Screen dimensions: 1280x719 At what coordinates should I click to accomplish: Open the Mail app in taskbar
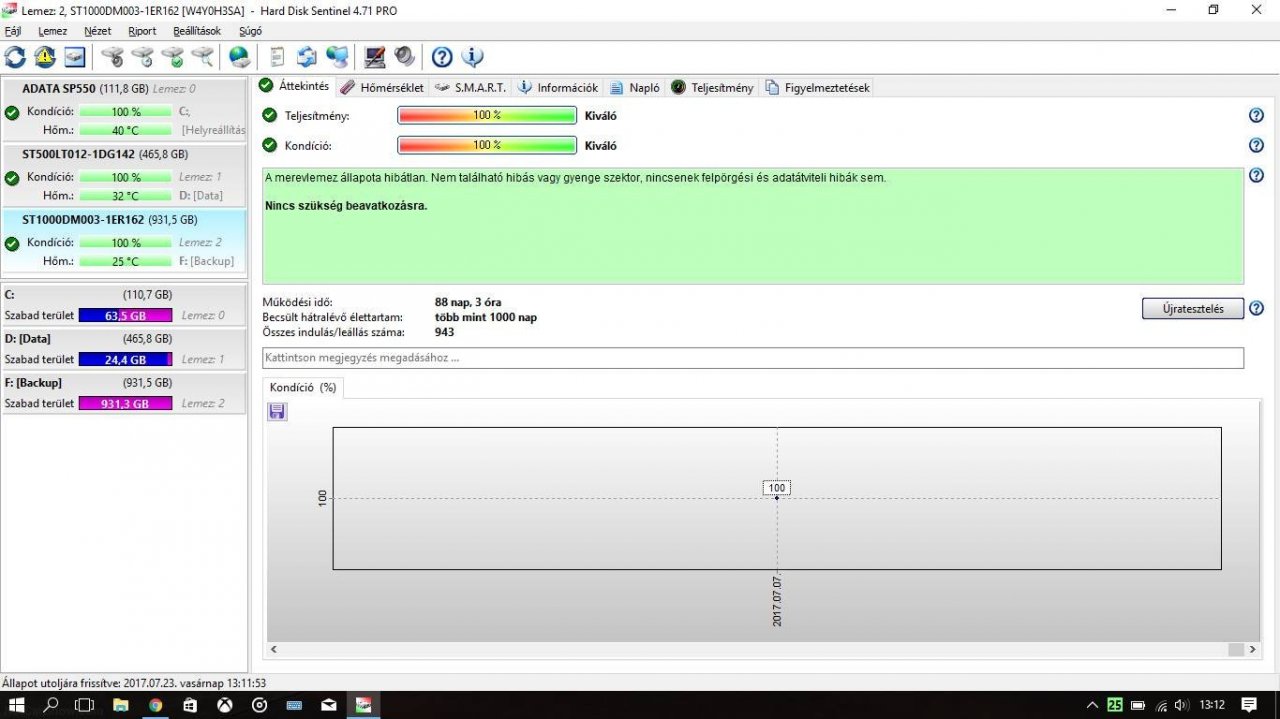pyautogui.click(x=328, y=705)
